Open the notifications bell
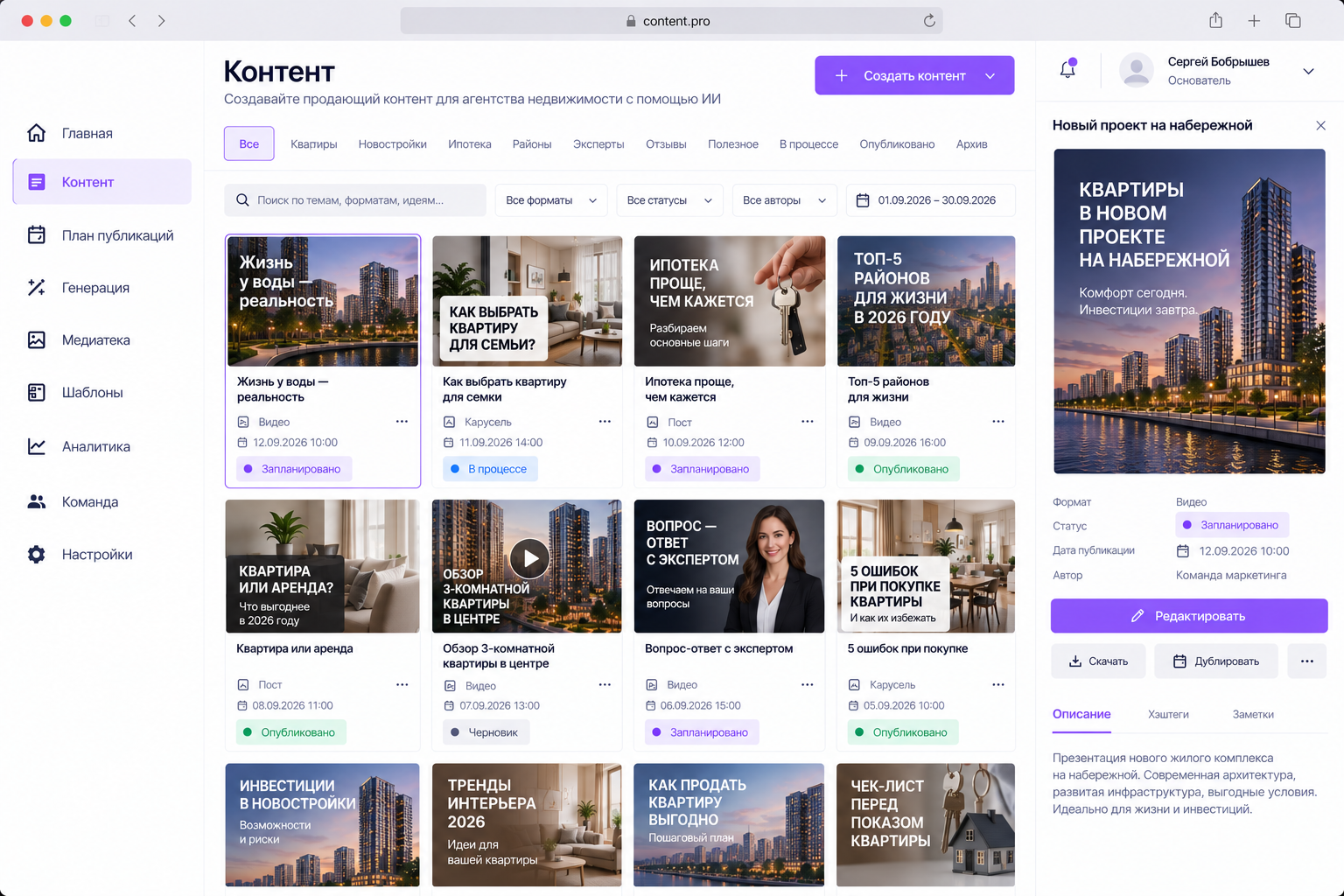 (1067, 69)
